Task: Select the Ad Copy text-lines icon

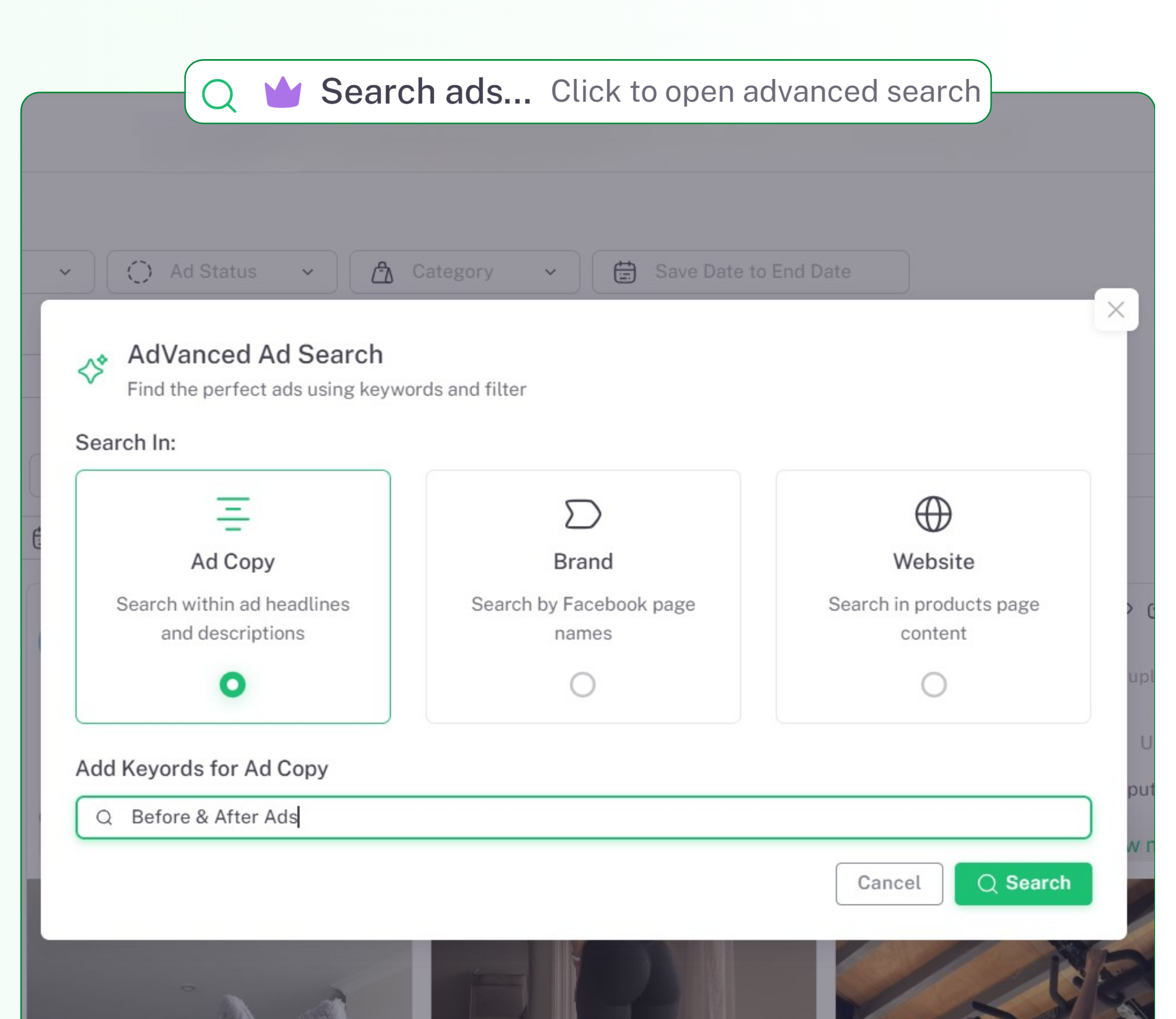Action: pyautogui.click(x=232, y=515)
